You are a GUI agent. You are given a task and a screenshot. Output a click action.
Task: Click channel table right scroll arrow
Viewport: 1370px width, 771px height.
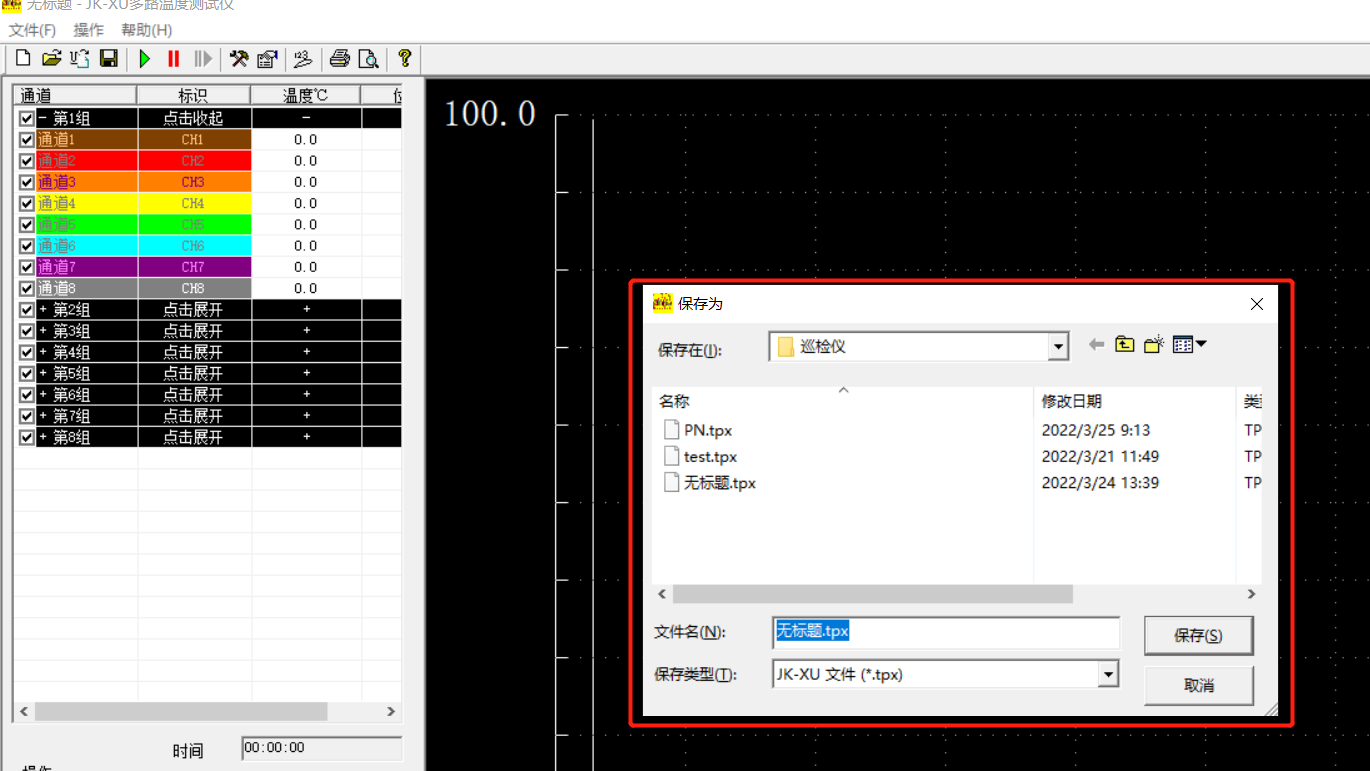pyautogui.click(x=391, y=712)
